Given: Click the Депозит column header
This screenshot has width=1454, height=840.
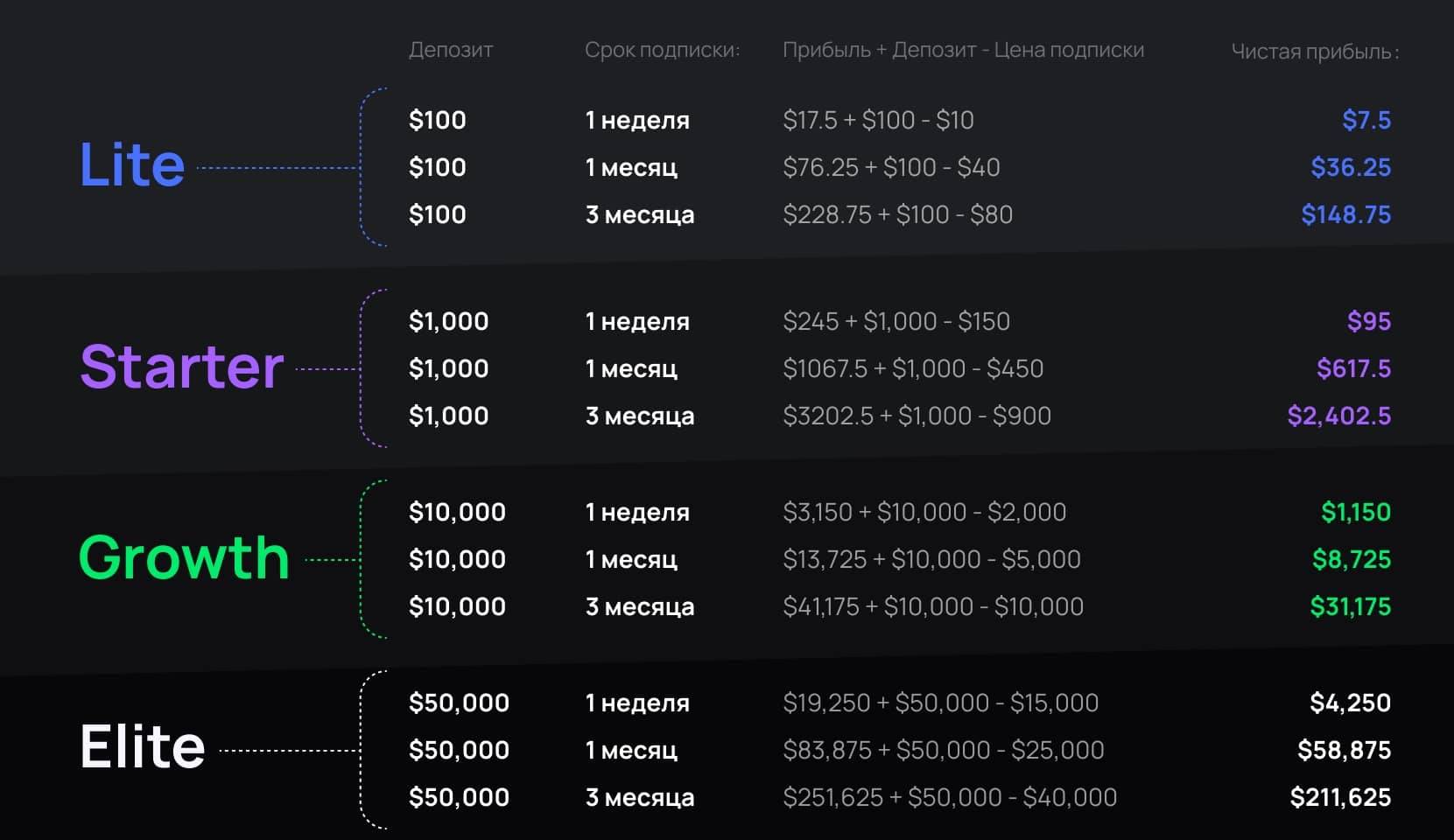Looking at the screenshot, I should pos(450,50).
